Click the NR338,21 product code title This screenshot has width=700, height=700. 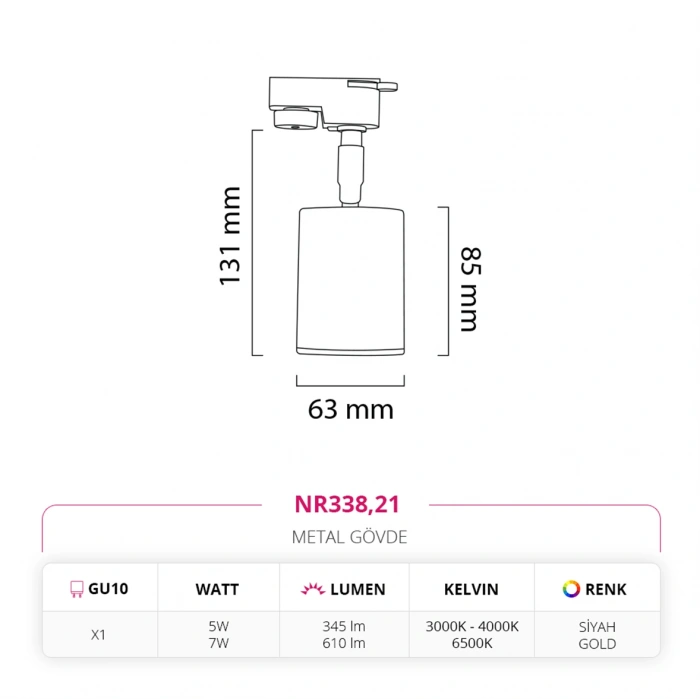(349, 505)
